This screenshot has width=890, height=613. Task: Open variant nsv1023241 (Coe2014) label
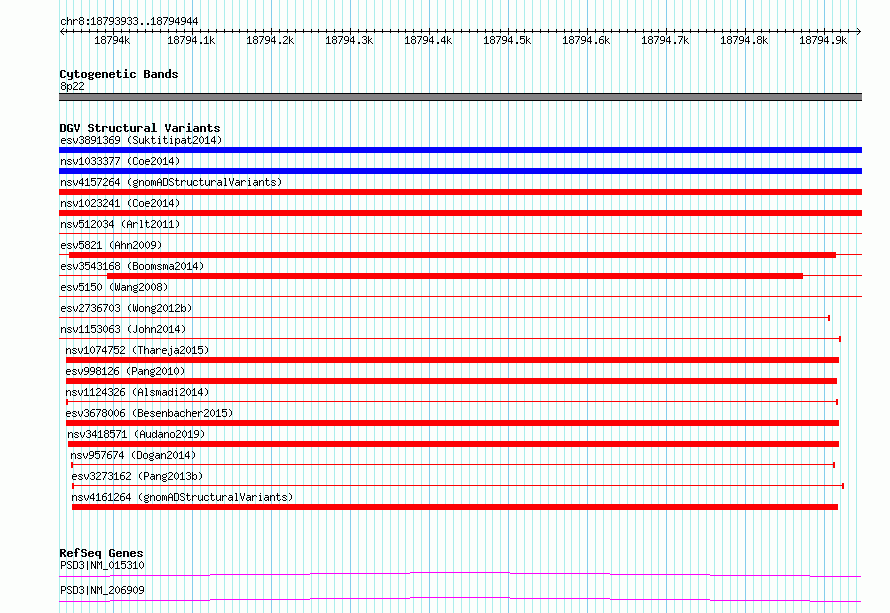point(120,203)
